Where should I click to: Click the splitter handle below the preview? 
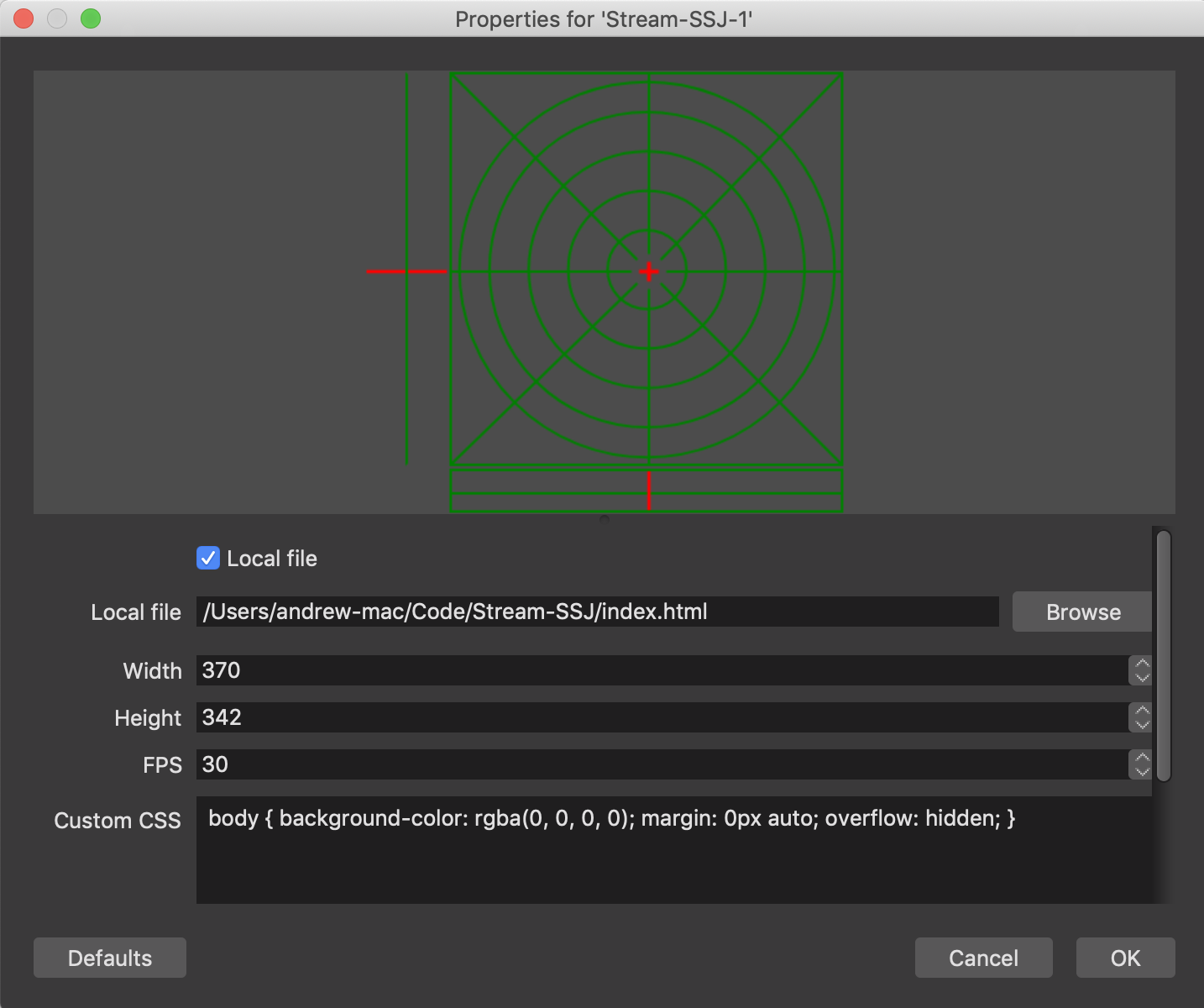tap(605, 519)
